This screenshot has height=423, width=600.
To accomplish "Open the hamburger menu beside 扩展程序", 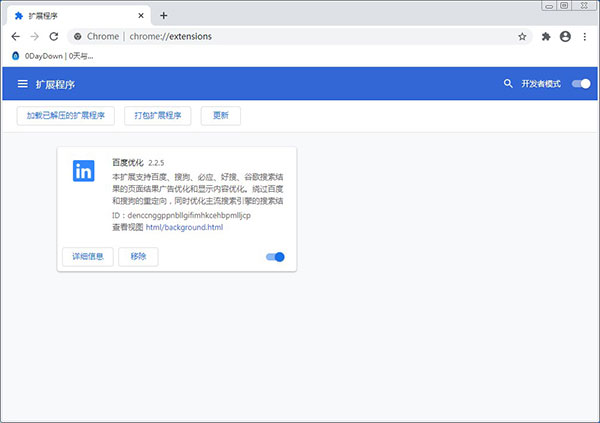I will [22, 84].
